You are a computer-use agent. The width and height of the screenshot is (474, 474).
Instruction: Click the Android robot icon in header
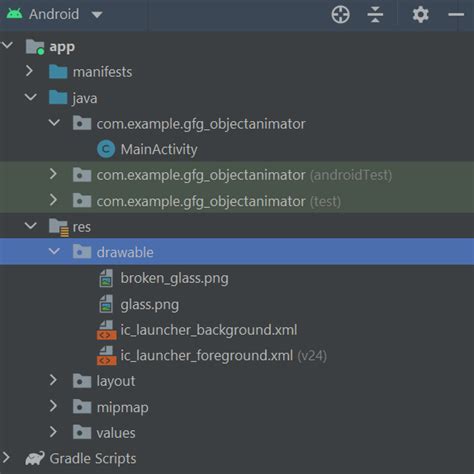pos(14,14)
